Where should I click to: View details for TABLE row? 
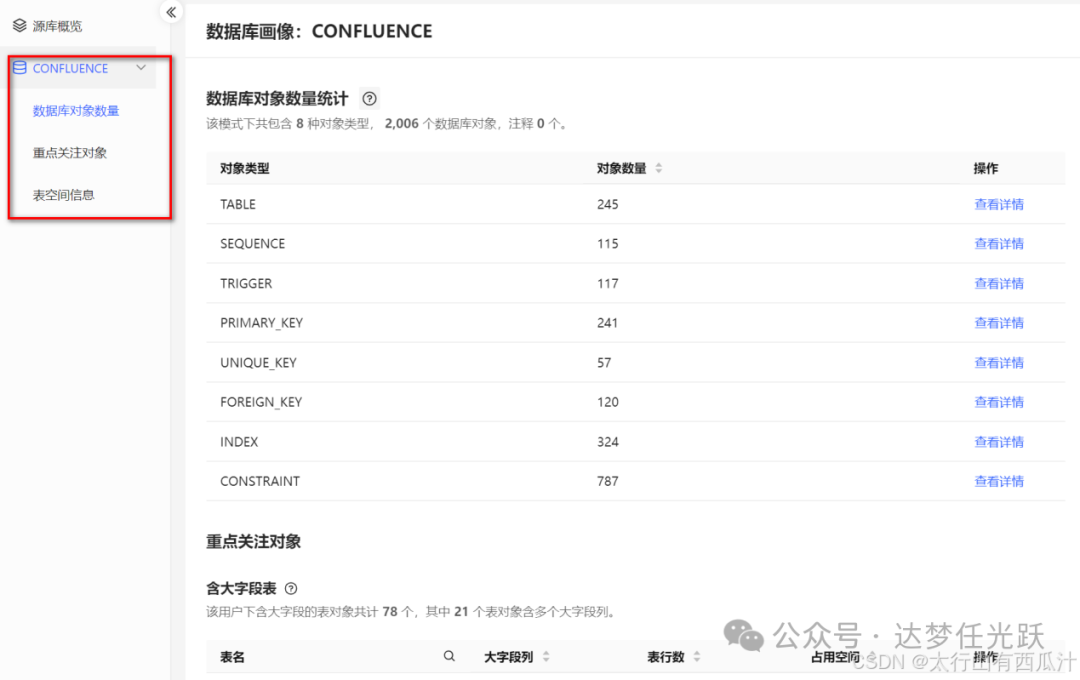pyautogui.click(x=999, y=204)
